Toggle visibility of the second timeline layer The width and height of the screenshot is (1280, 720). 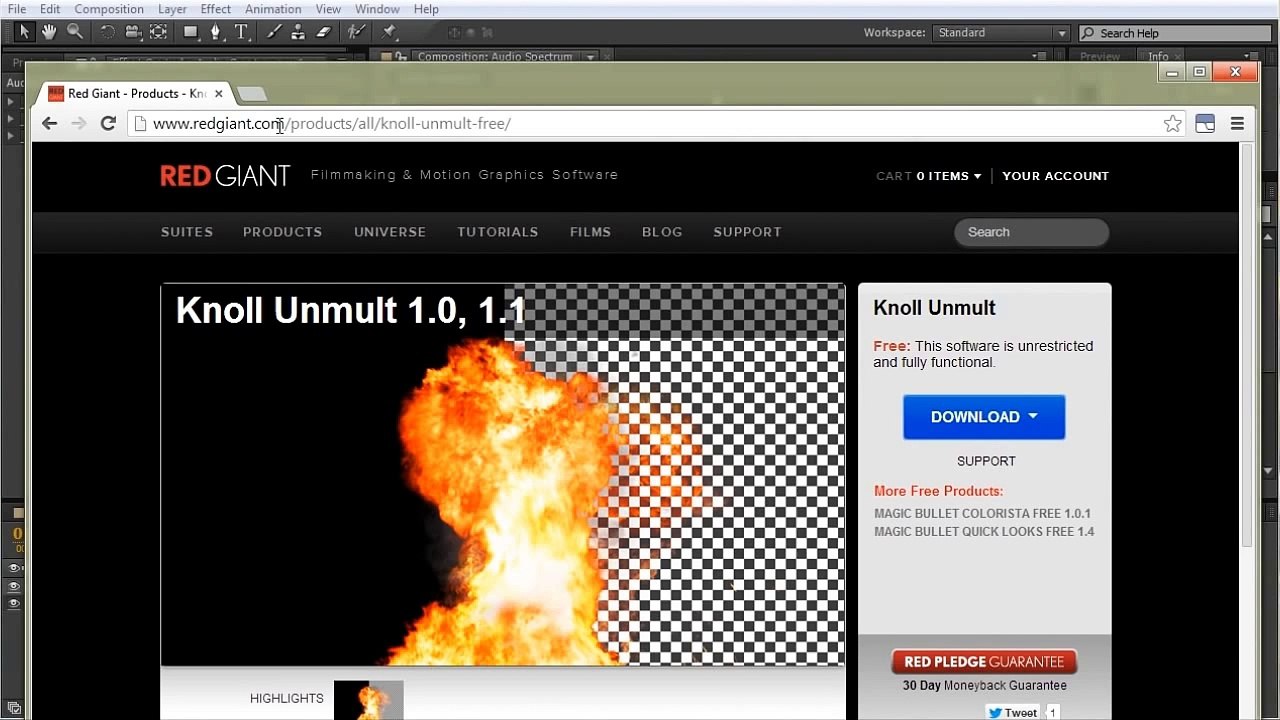14,586
